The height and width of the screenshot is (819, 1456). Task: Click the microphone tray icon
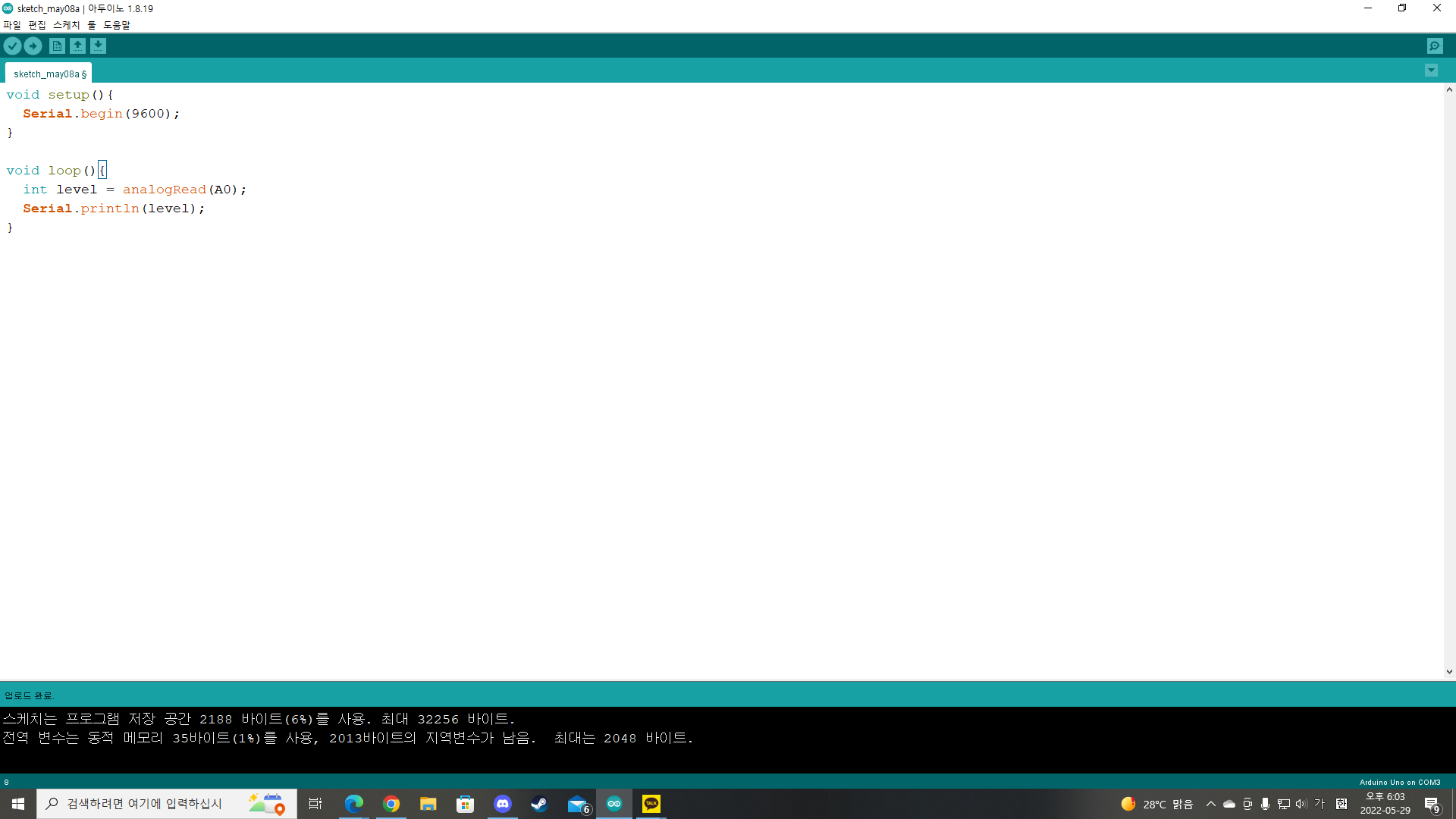point(1265,804)
